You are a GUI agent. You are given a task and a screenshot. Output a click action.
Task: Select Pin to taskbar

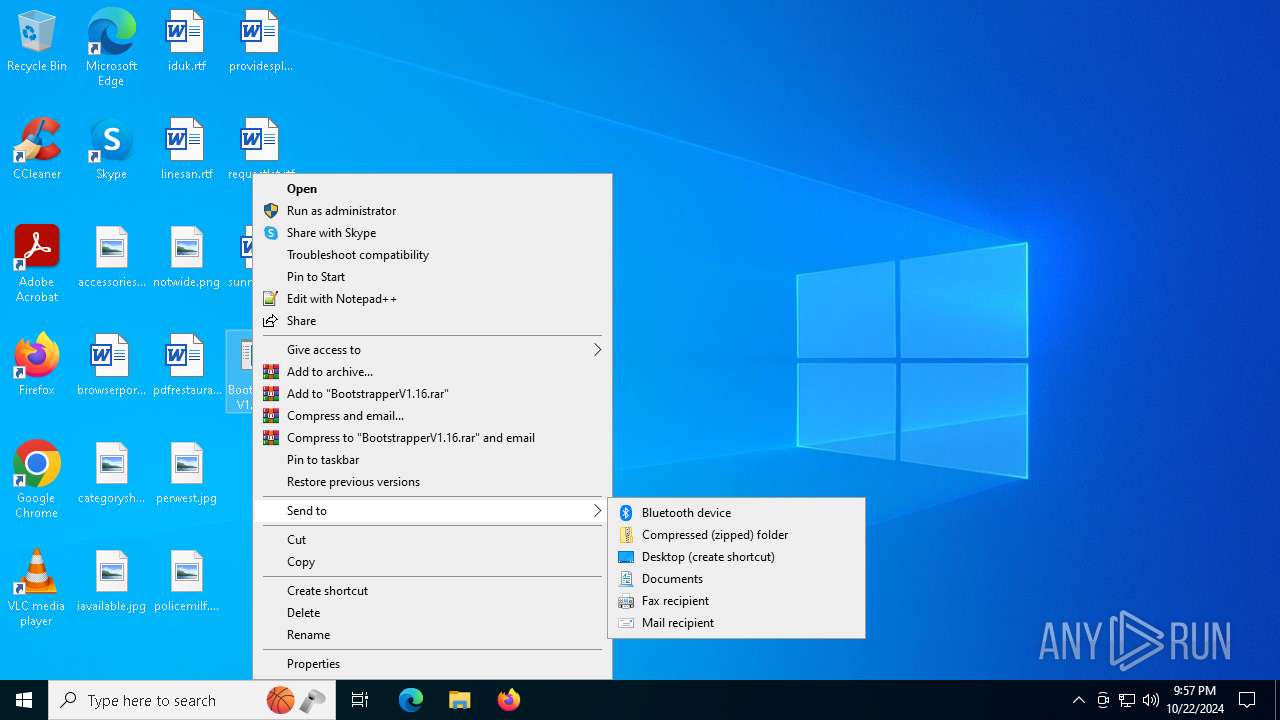click(432, 460)
